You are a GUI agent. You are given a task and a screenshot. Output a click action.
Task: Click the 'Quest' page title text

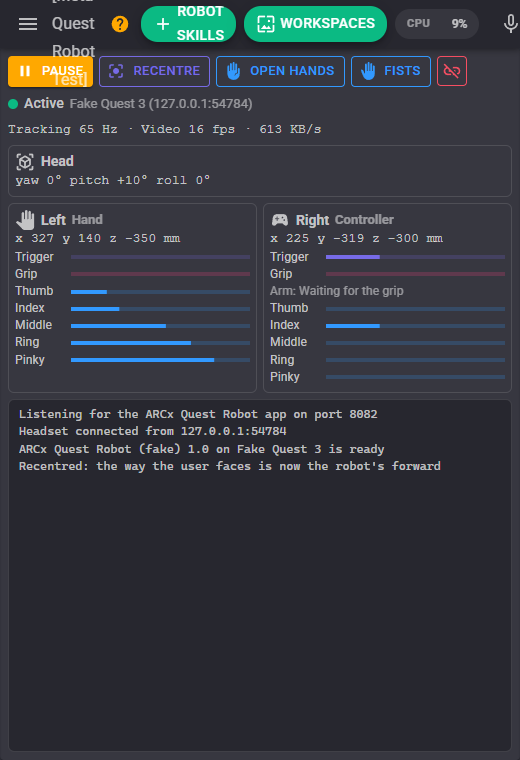[x=73, y=23]
